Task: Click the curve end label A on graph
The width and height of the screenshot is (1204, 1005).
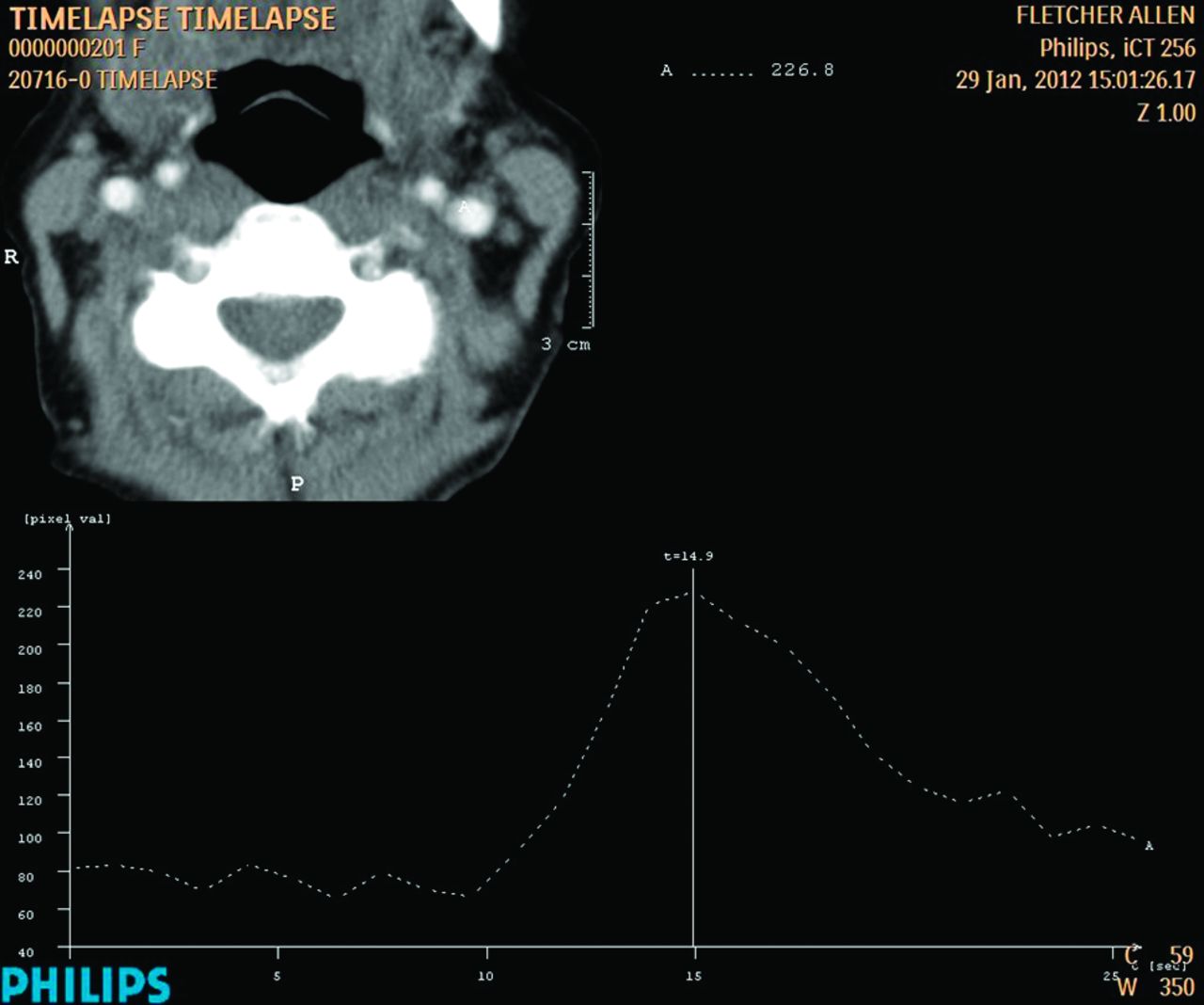Action: (x=1149, y=846)
